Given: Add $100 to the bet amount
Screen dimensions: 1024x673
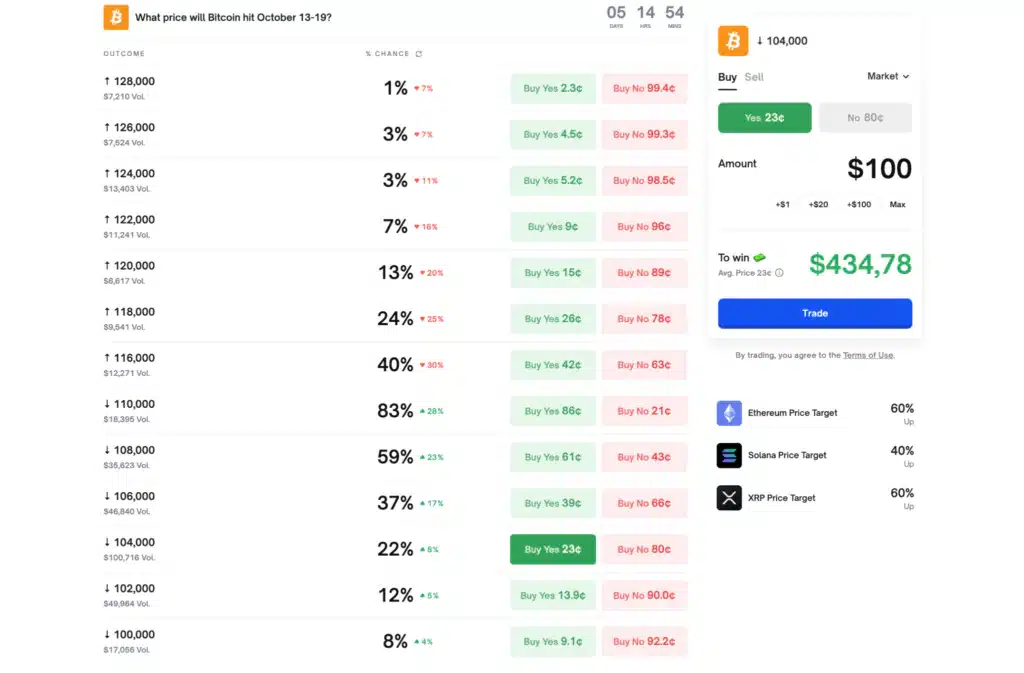Looking at the screenshot, I should [x=860, y=204].
